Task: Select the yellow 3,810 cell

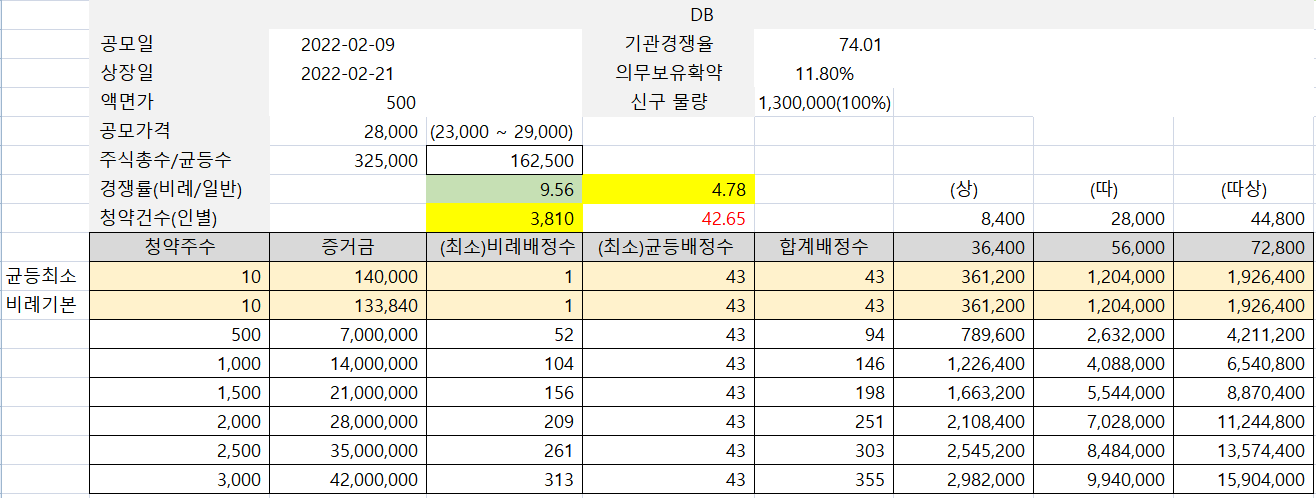Action: pos(504,218)
